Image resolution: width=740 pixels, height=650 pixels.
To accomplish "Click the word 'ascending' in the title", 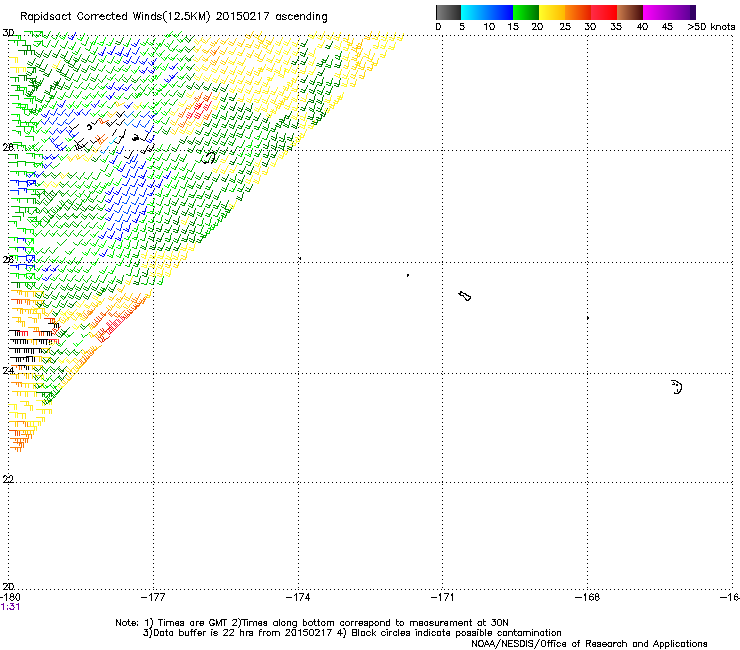I will point(301,17).
